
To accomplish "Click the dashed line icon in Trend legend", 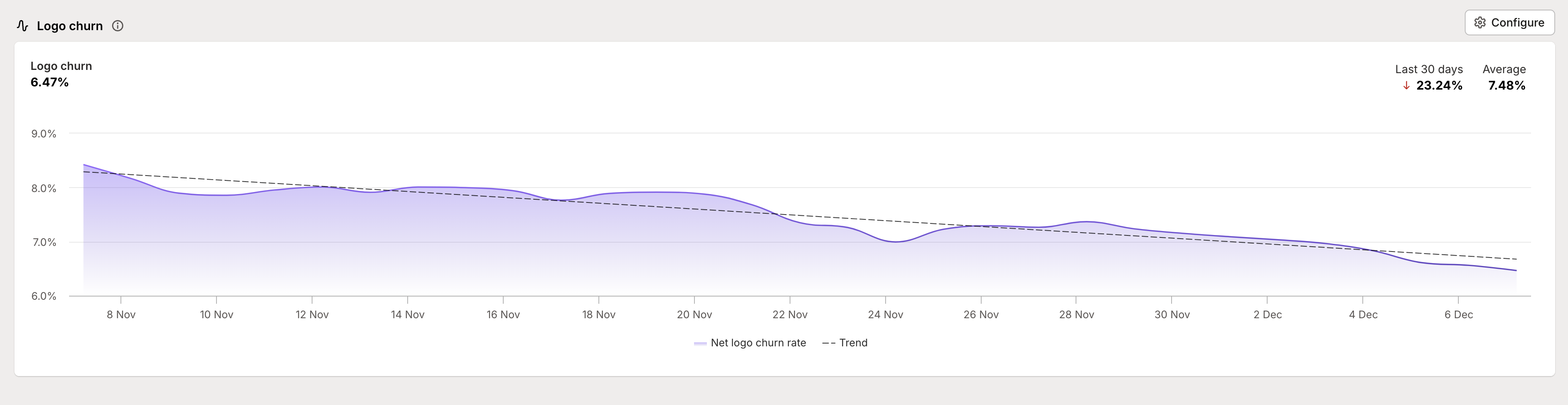I will click(x=829, y=343).
